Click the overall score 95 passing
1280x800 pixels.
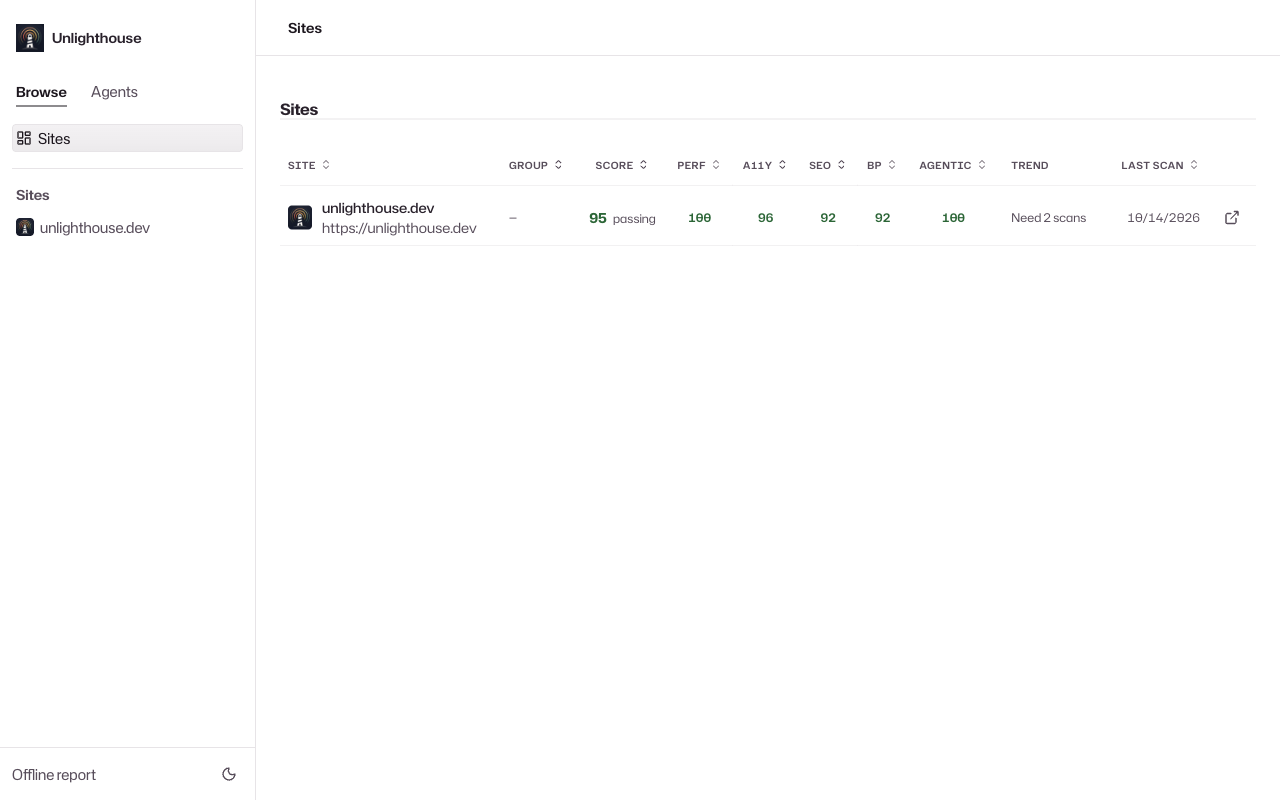pos(622,218)
